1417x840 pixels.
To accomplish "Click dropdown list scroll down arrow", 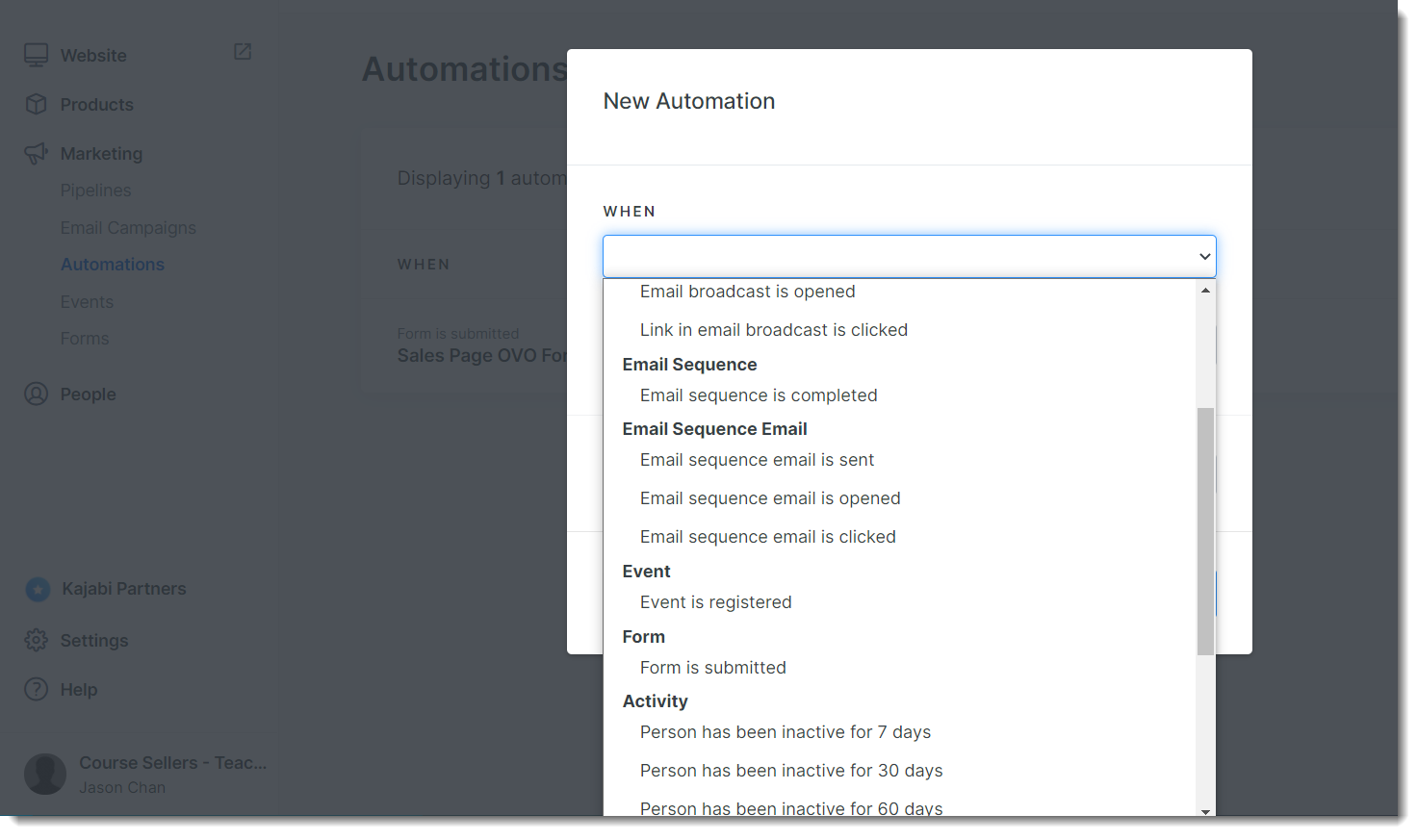I will 1205,811.
